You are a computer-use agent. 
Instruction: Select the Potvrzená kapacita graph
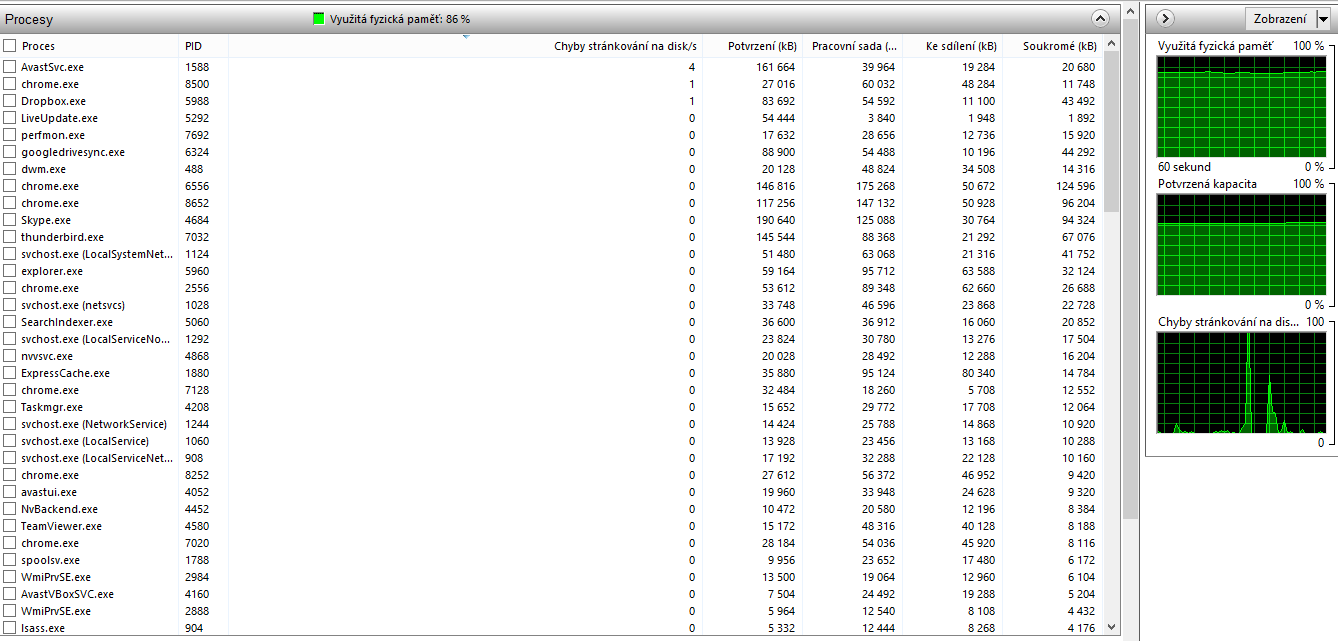(x=1241, y=244)
